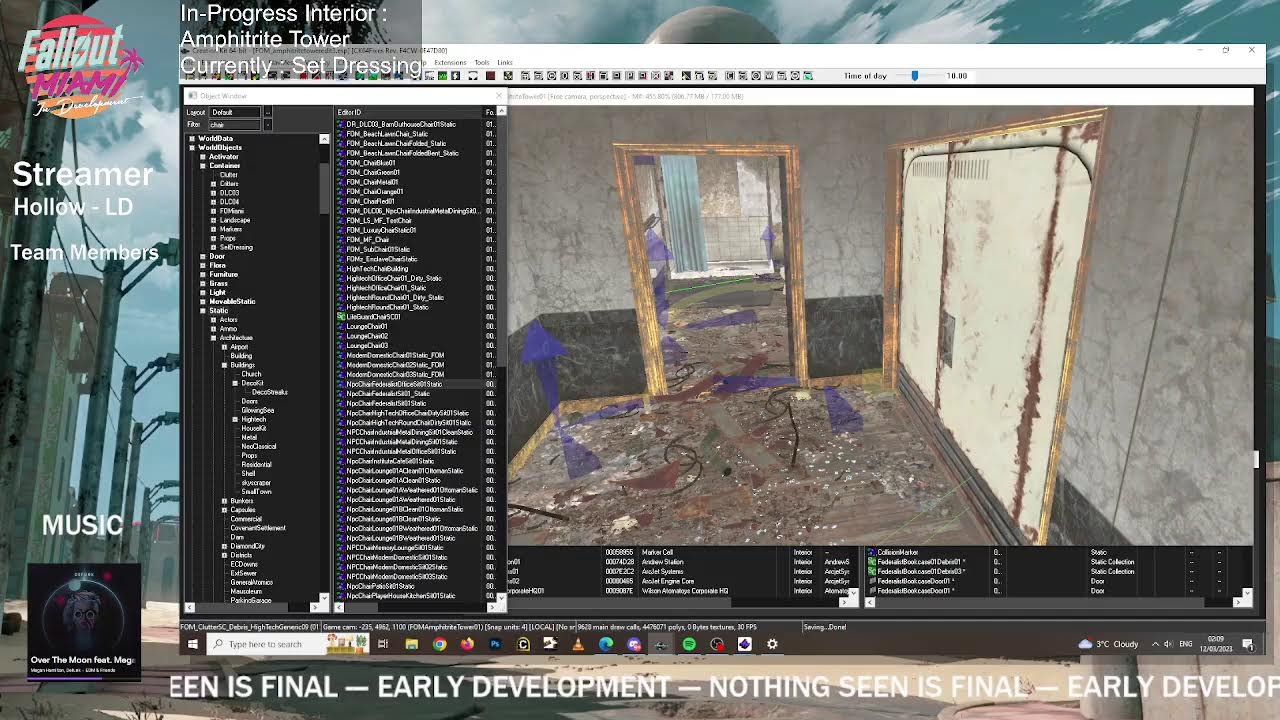Open the Windows Start menu
The width and height of the screenshot is (1280, 720).
[192, 644]
